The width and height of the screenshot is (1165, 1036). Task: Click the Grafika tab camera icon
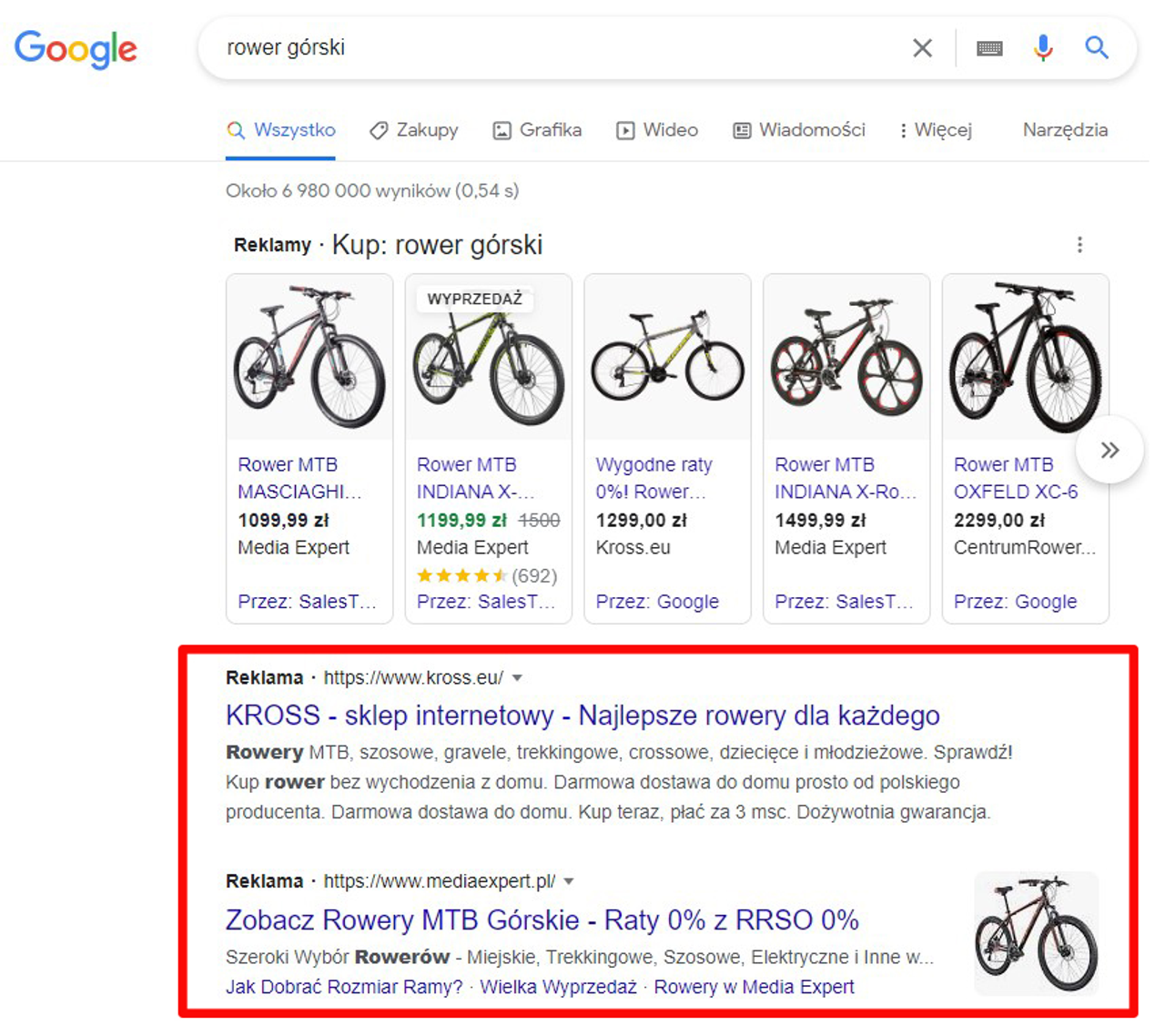(501, 130)
